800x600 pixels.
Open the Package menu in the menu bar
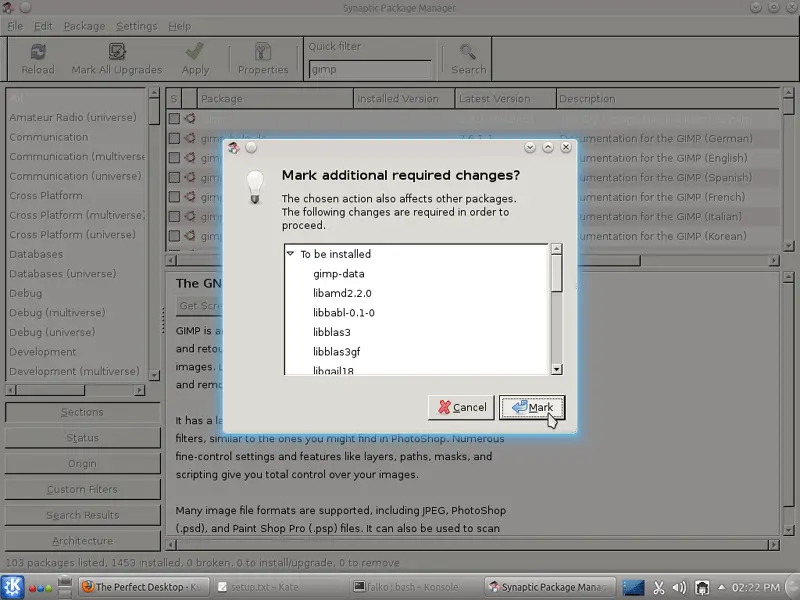click(x=84, y=26)
